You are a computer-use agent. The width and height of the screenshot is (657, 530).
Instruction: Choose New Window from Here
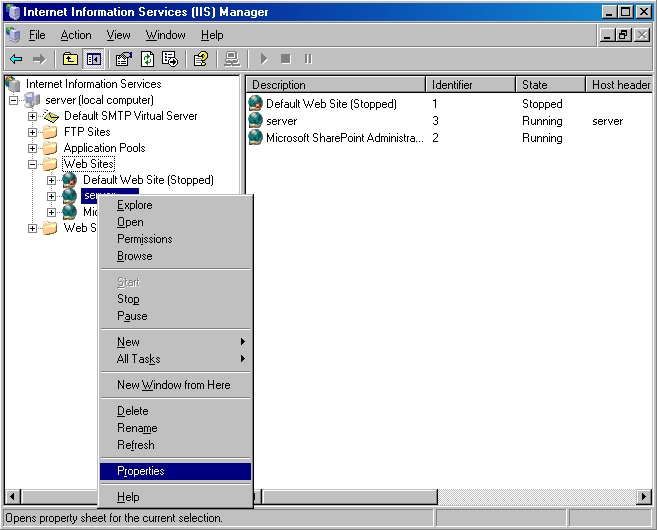click(175, 385)
